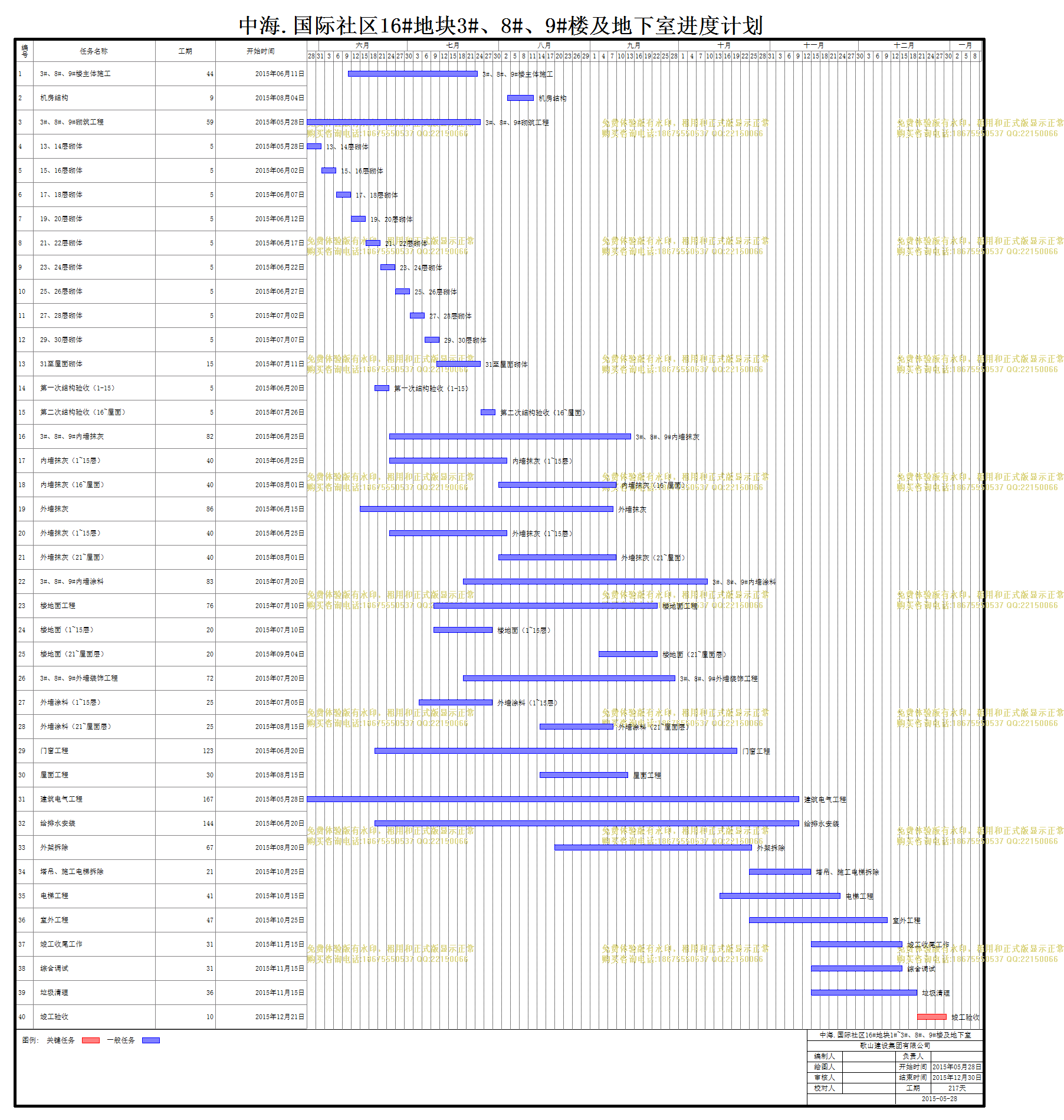Select the Gantt bar for 门窗工程

tap(556, 751)
